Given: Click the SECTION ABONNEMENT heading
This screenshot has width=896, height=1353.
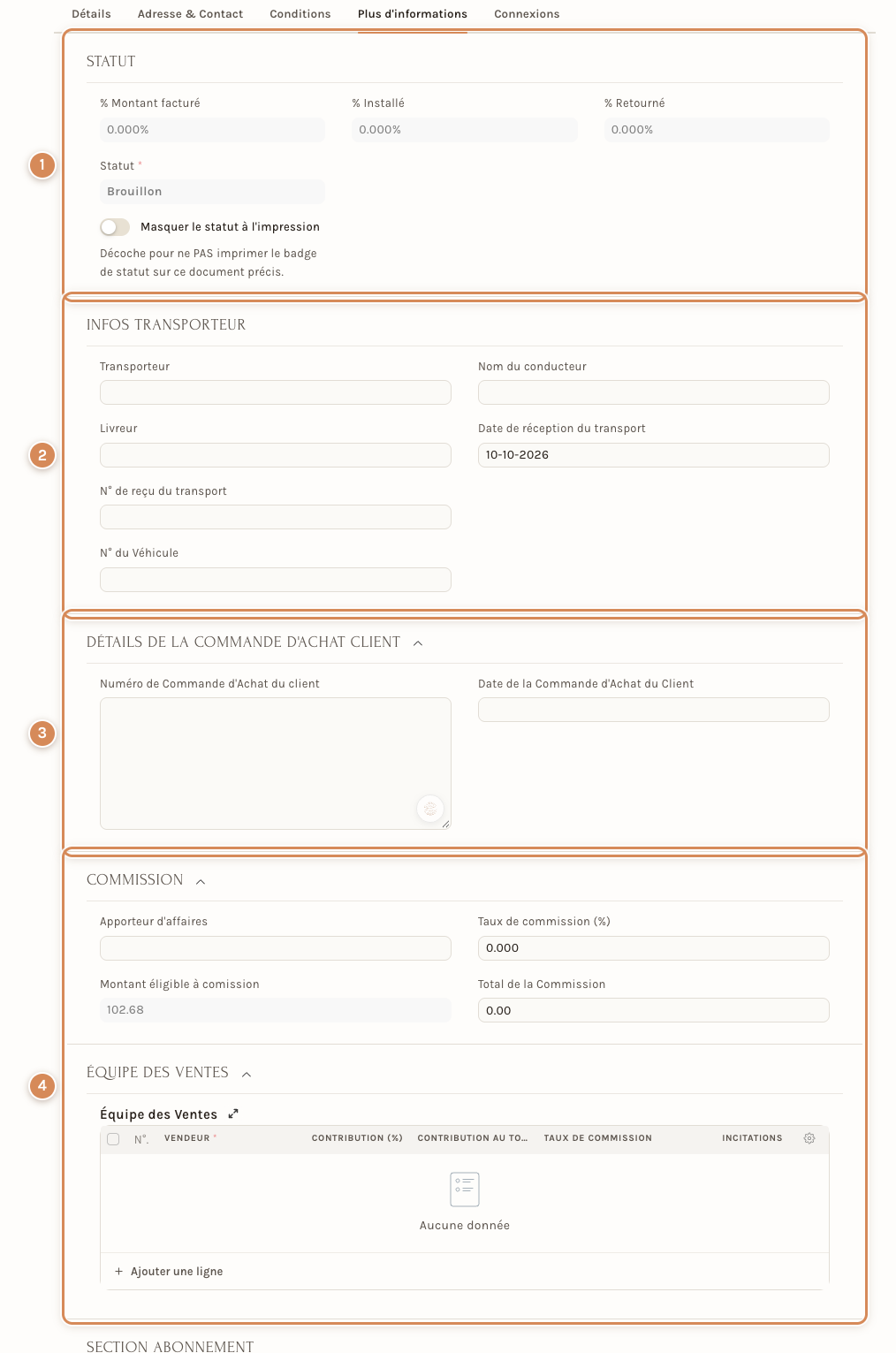Looking at the screenshot, I should [x=171, y=1346].
